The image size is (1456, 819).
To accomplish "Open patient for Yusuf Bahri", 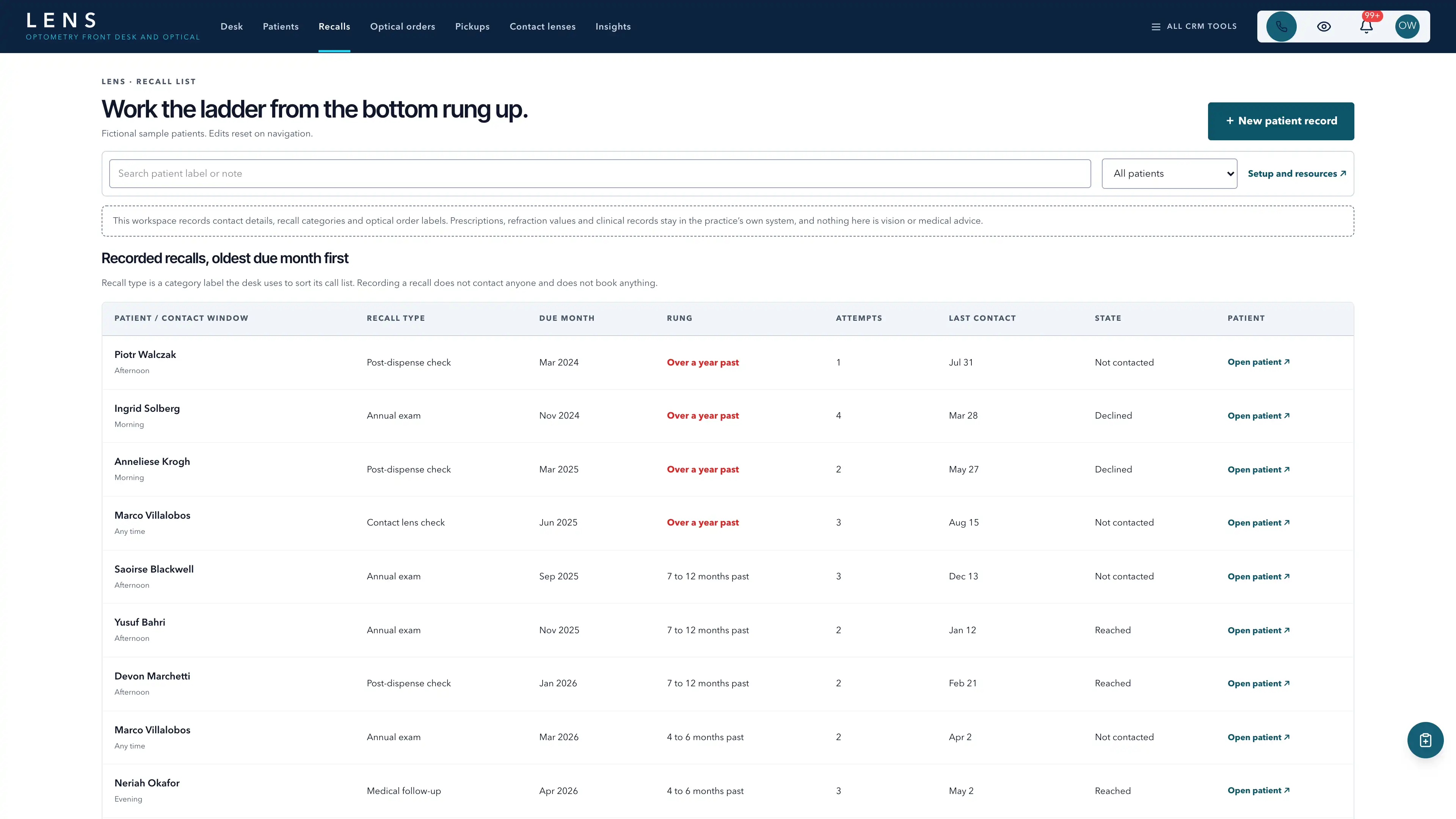I will point(1258,630).
